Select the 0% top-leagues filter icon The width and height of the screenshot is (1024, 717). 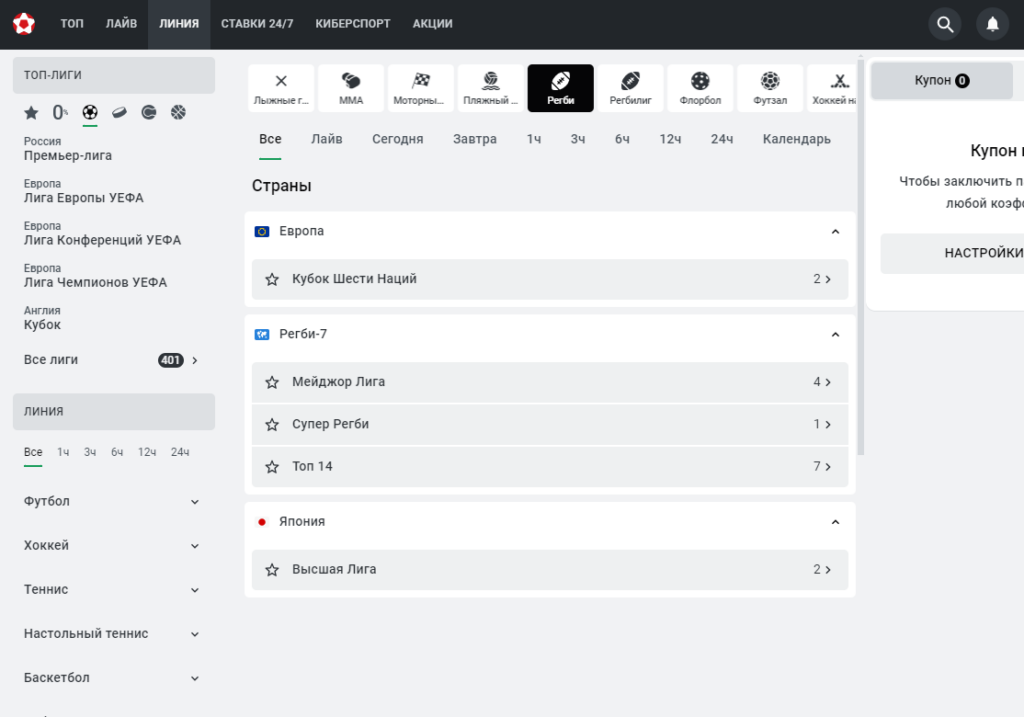(x=59, y=113)
